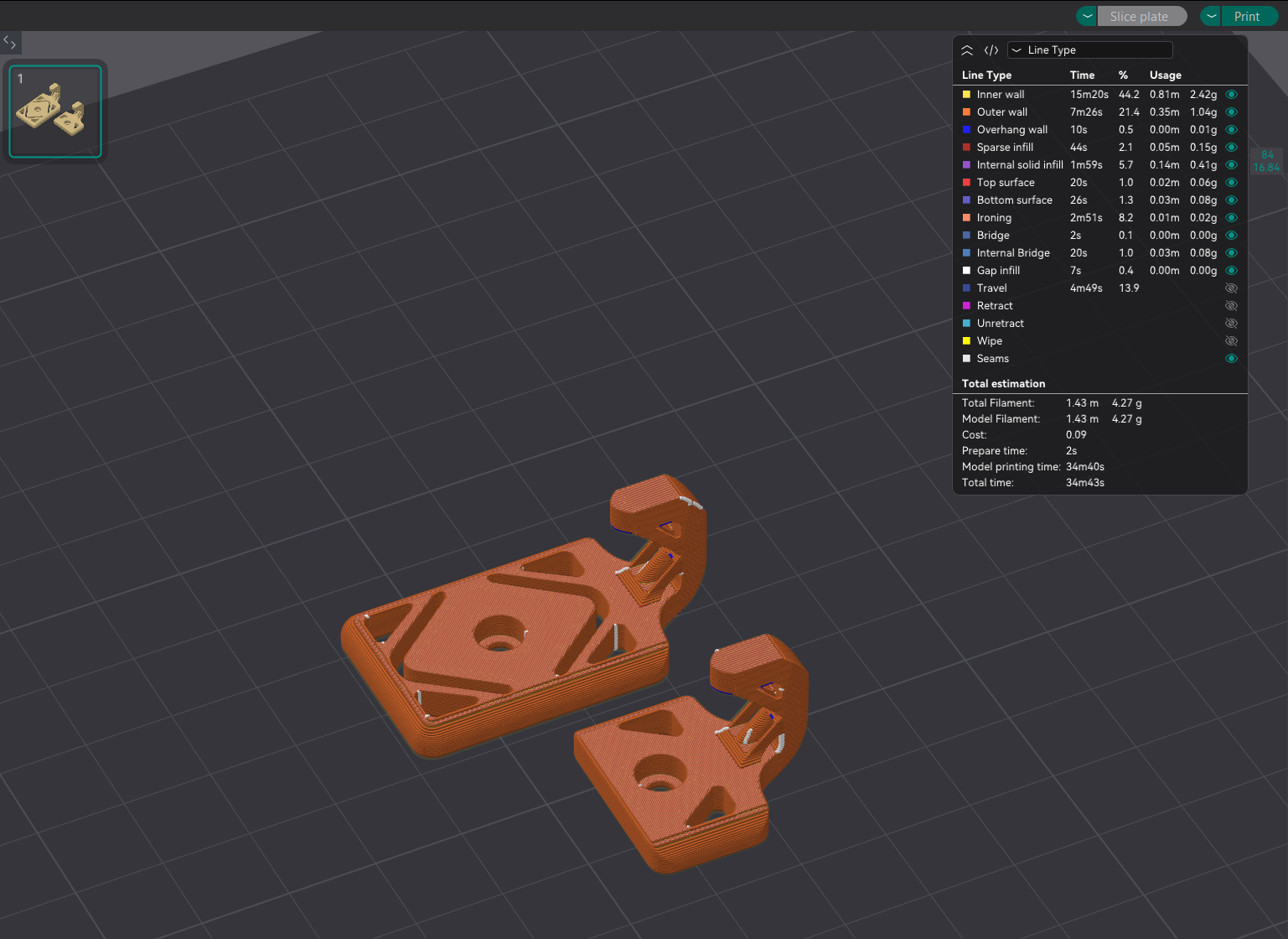The height and width of the screenshot is (939, 1288).
Task: Show Unretract points via crossed eye icon
Action: click(x=1232, y=324)
